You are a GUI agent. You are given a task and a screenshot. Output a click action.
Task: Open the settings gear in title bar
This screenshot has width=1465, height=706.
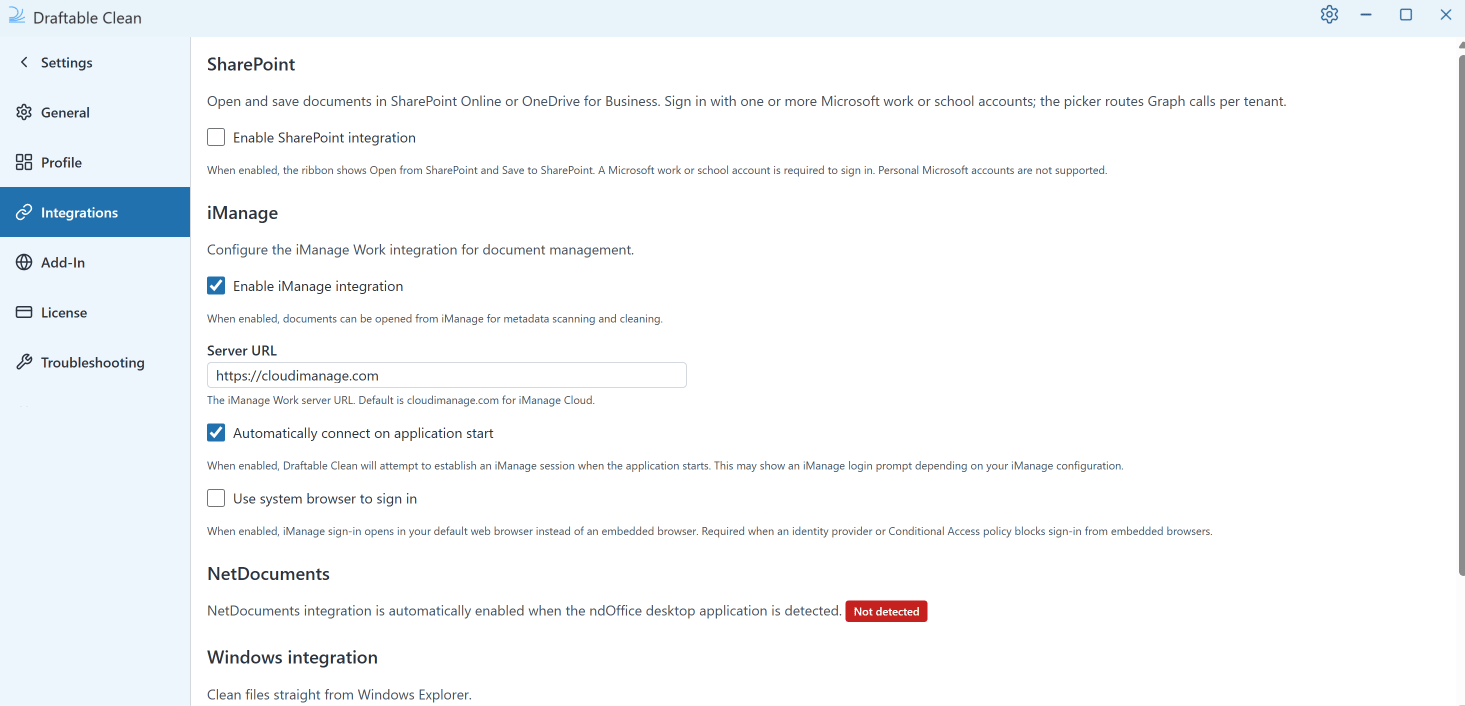tap(1329, 14)
